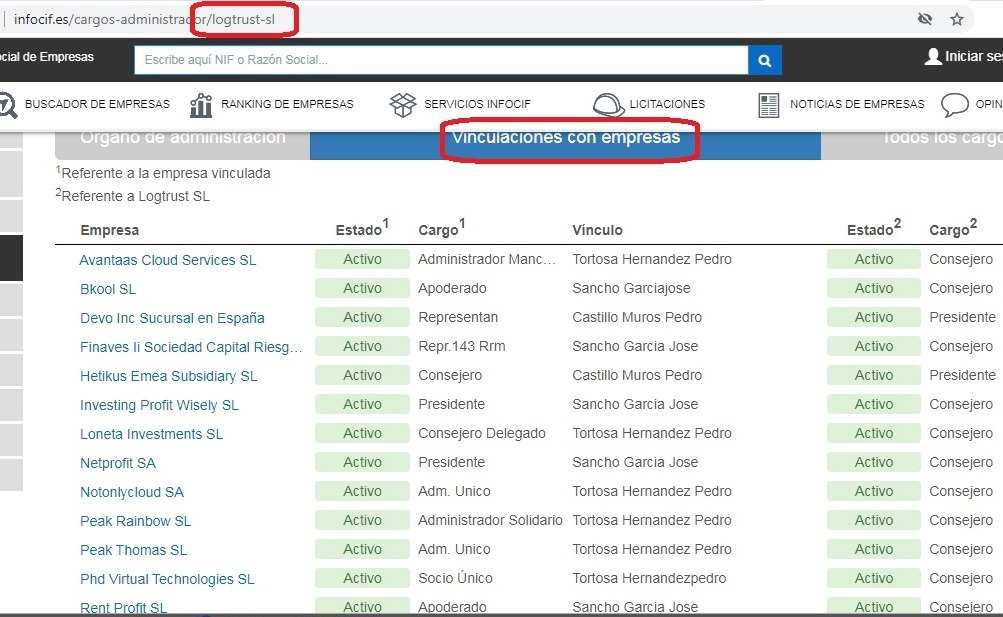Click the Empresa column header
The image size is (1003, 617).
(109, 230)
